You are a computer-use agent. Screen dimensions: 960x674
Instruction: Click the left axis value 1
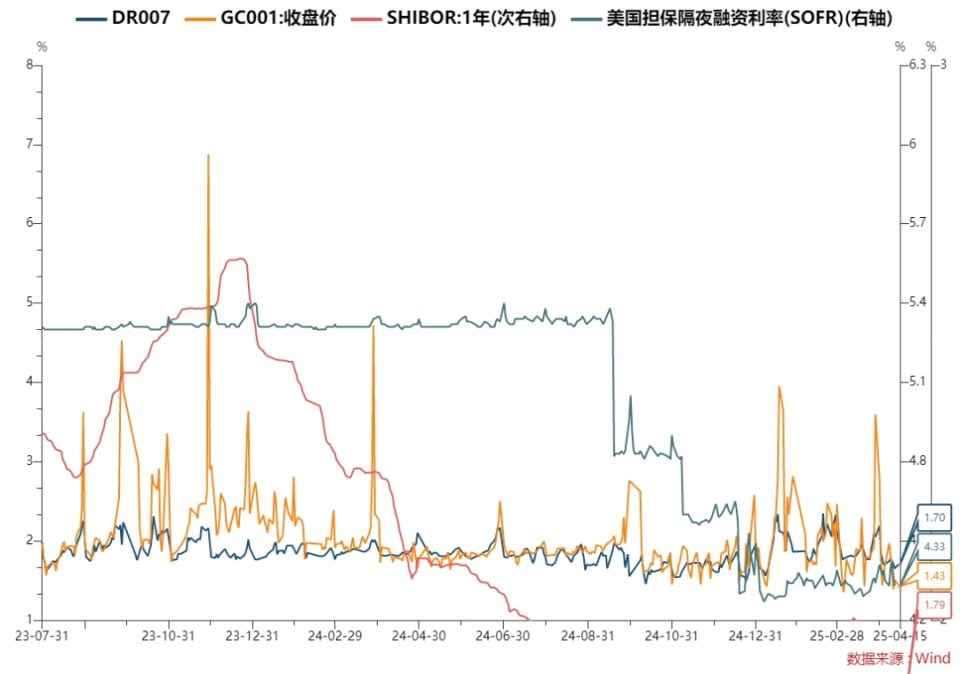(x=29, y=620)
